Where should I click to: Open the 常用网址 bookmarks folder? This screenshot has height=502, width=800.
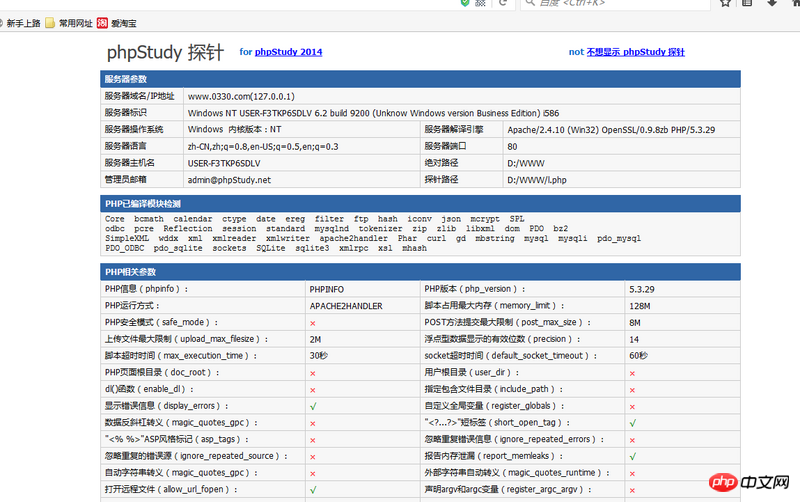click(76, 21)
